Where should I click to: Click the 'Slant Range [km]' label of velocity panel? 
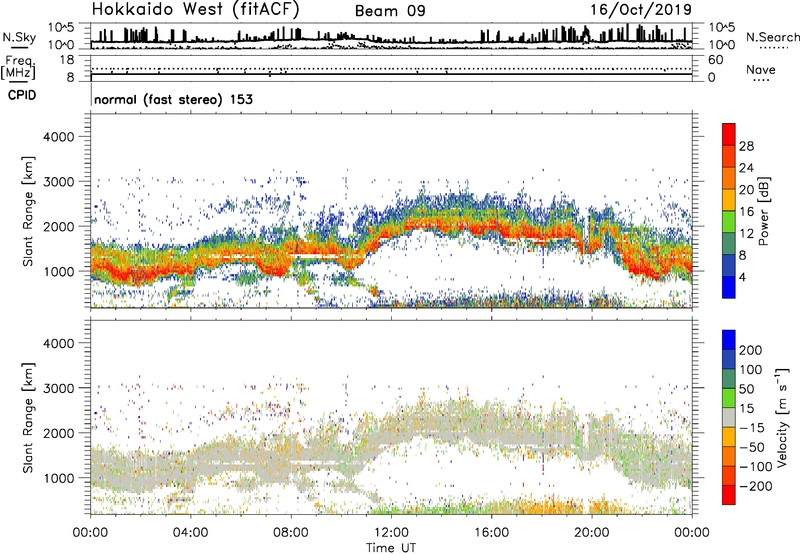coord(28,418)
